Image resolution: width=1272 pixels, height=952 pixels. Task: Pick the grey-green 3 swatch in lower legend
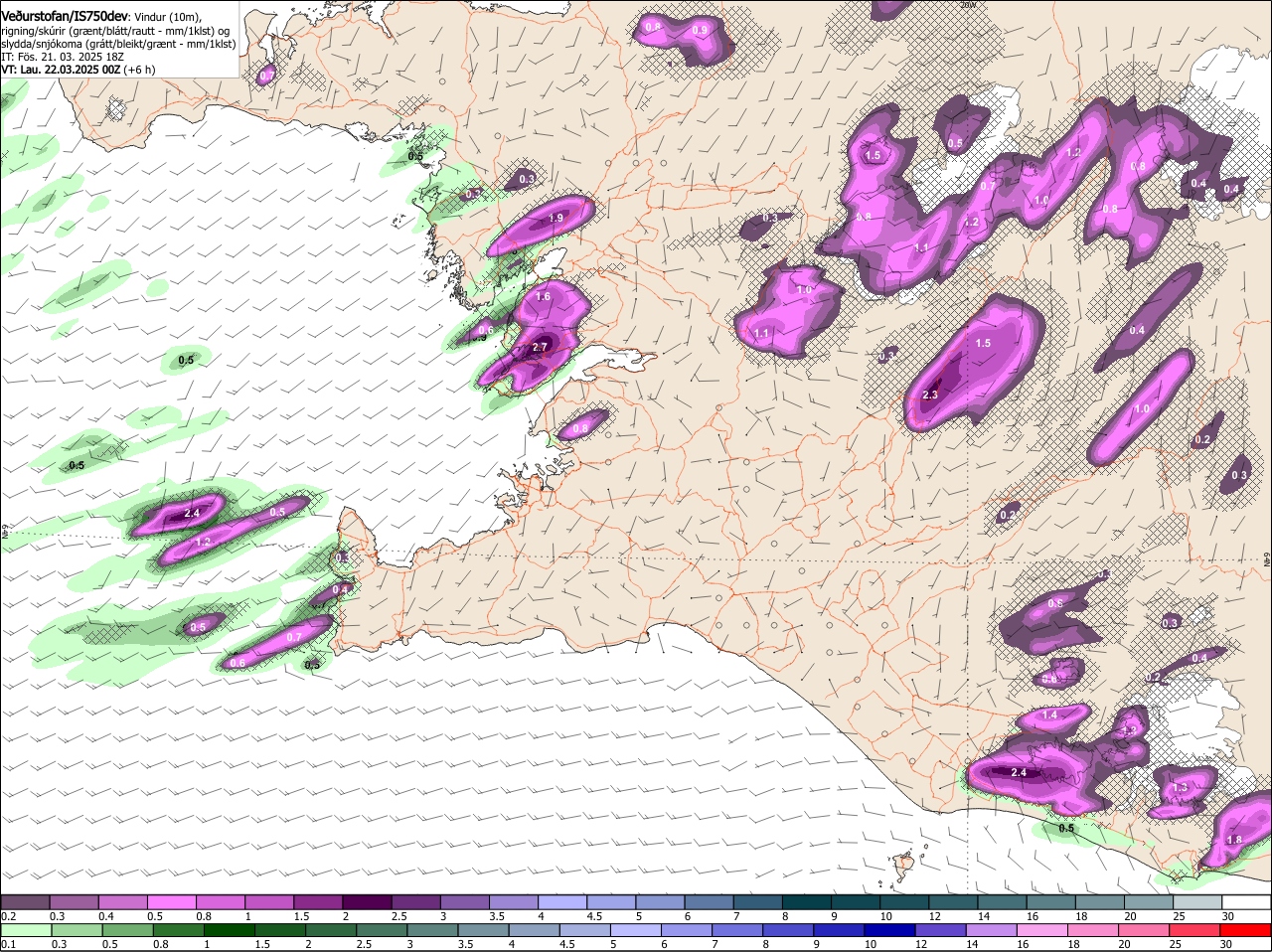tap(431, 930)
